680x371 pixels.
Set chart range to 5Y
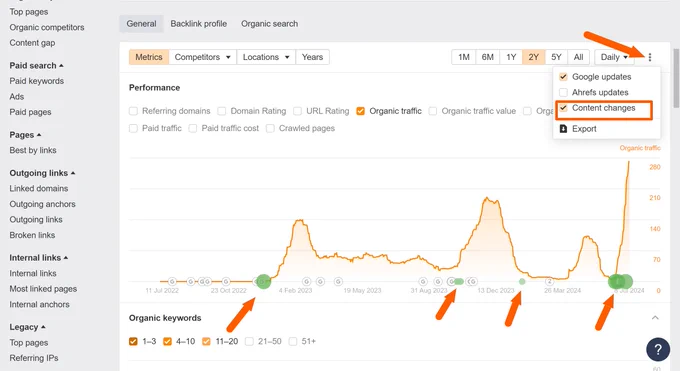(556, 57)
